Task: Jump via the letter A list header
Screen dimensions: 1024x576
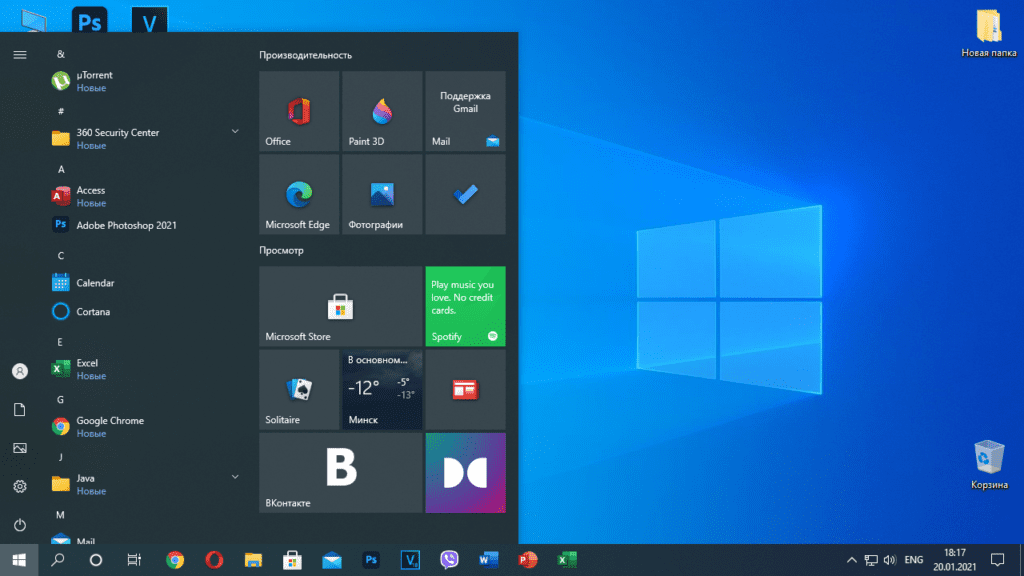Action: (61, 169)
